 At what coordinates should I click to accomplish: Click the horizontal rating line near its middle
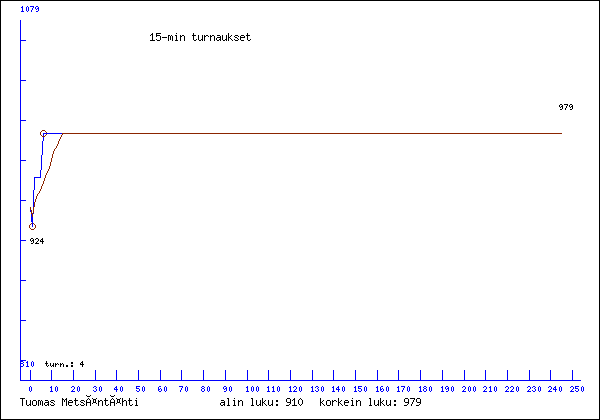300,133
